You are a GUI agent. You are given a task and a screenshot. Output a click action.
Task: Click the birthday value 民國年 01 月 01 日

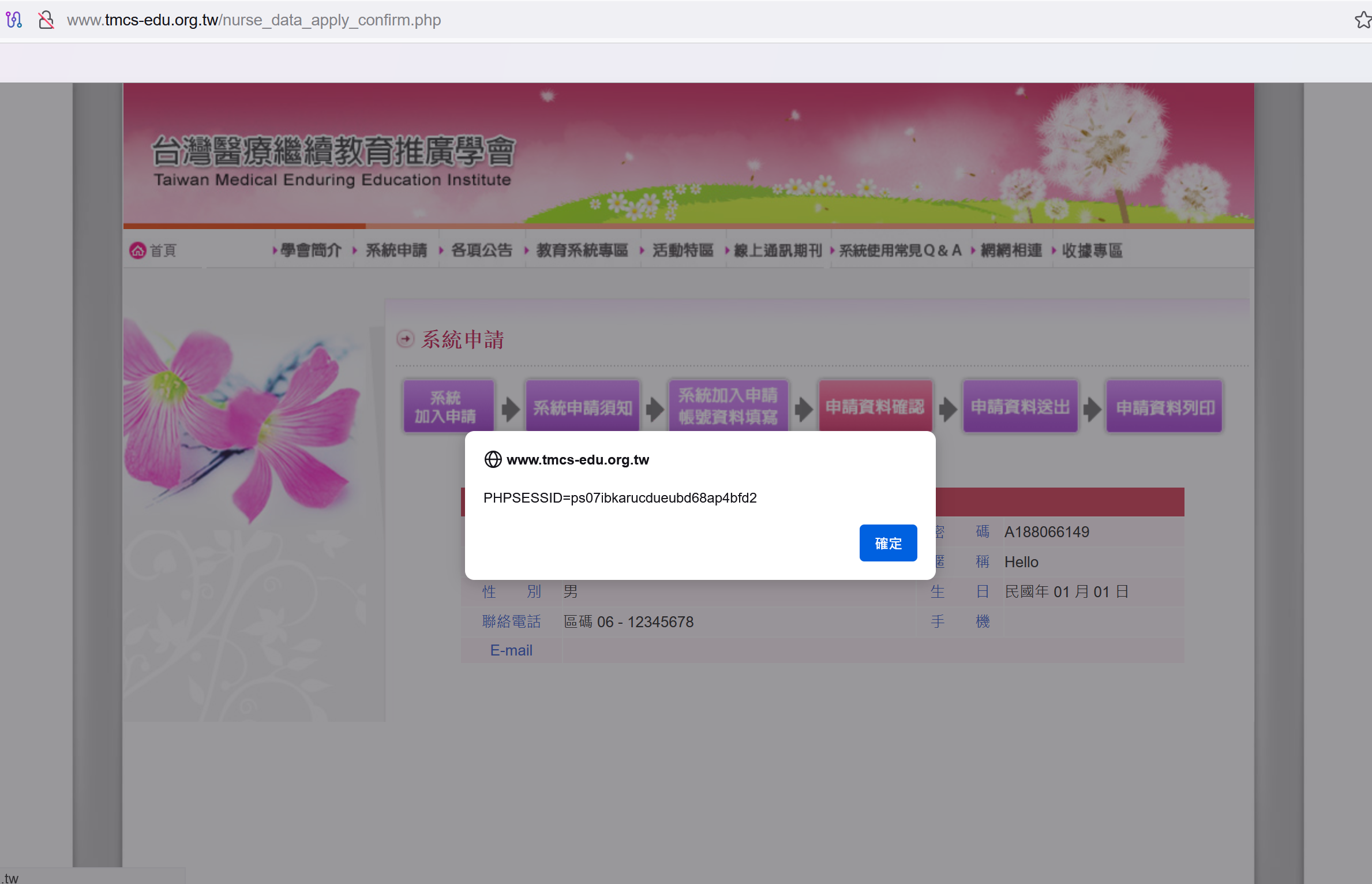1067,591
